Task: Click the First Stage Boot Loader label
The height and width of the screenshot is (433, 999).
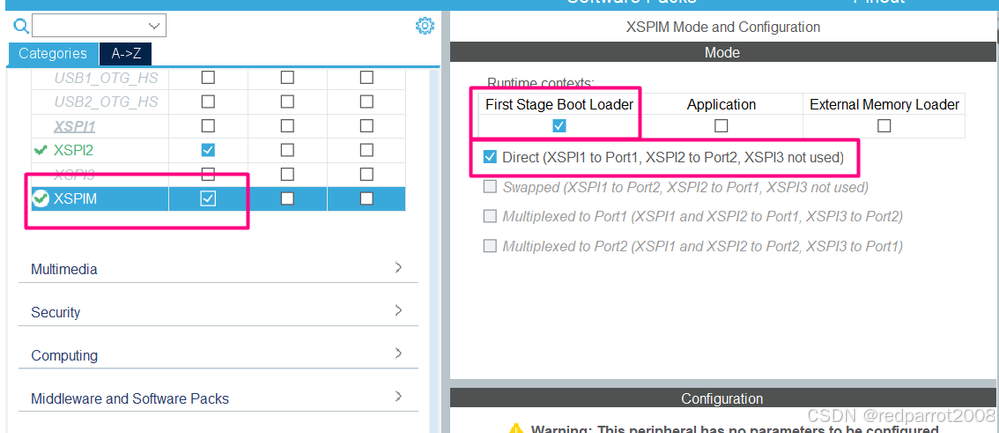Action: point(559,104)
